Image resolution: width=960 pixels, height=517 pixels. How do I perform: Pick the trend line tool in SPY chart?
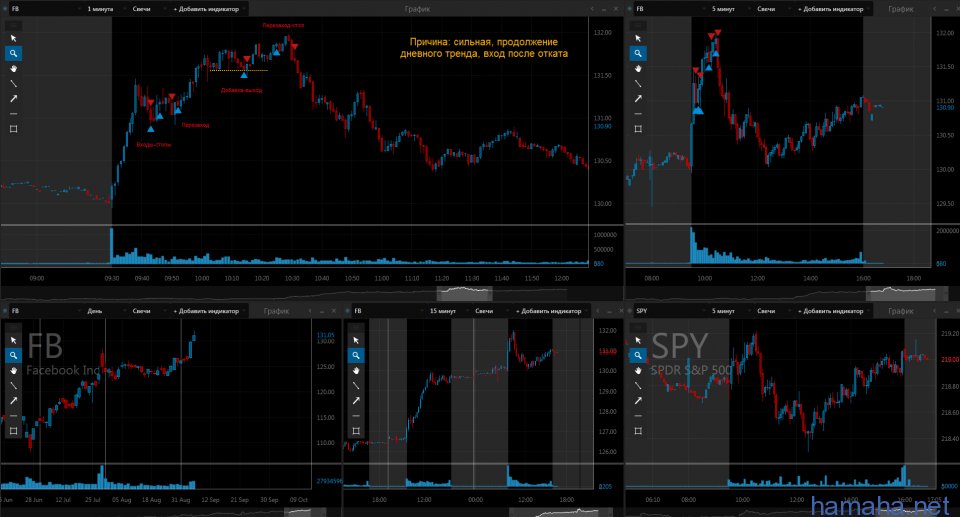[x=638, y=385]
